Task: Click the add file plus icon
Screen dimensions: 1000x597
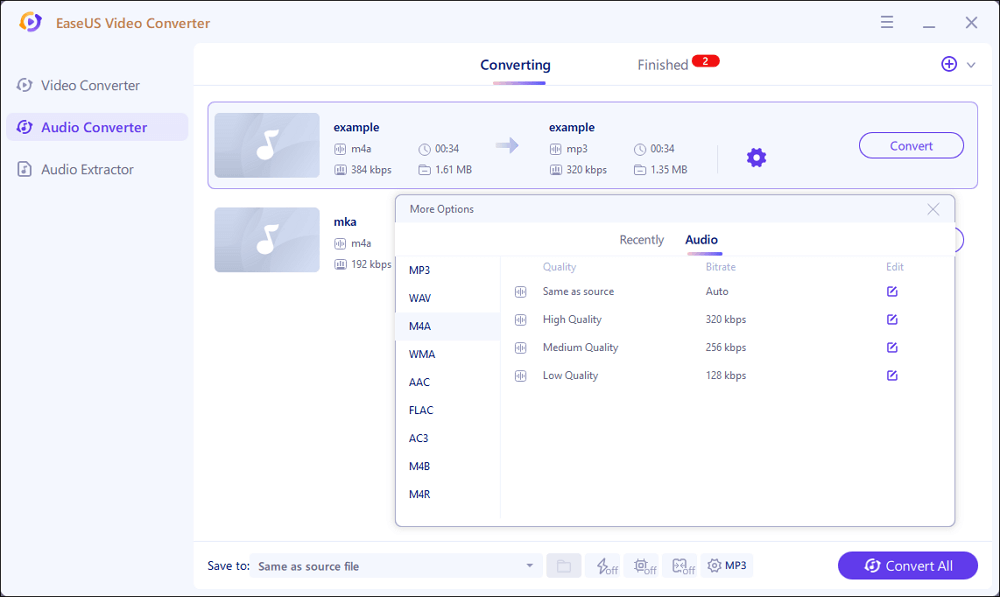Action: [x=949, y=64]
